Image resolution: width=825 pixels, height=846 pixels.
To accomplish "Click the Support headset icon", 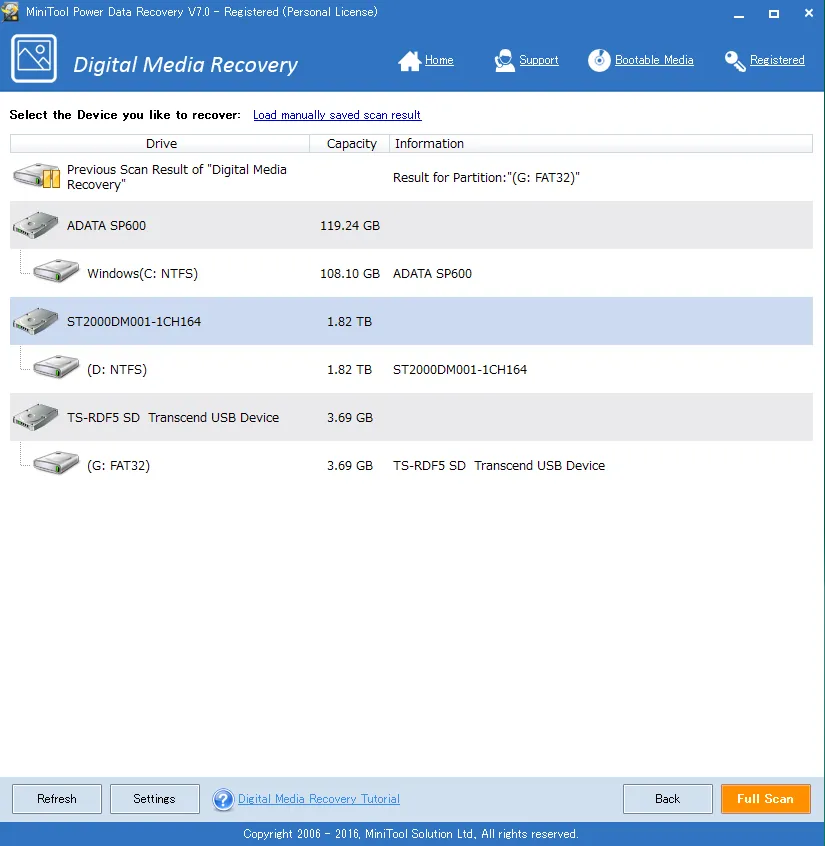I will (504, 61).
